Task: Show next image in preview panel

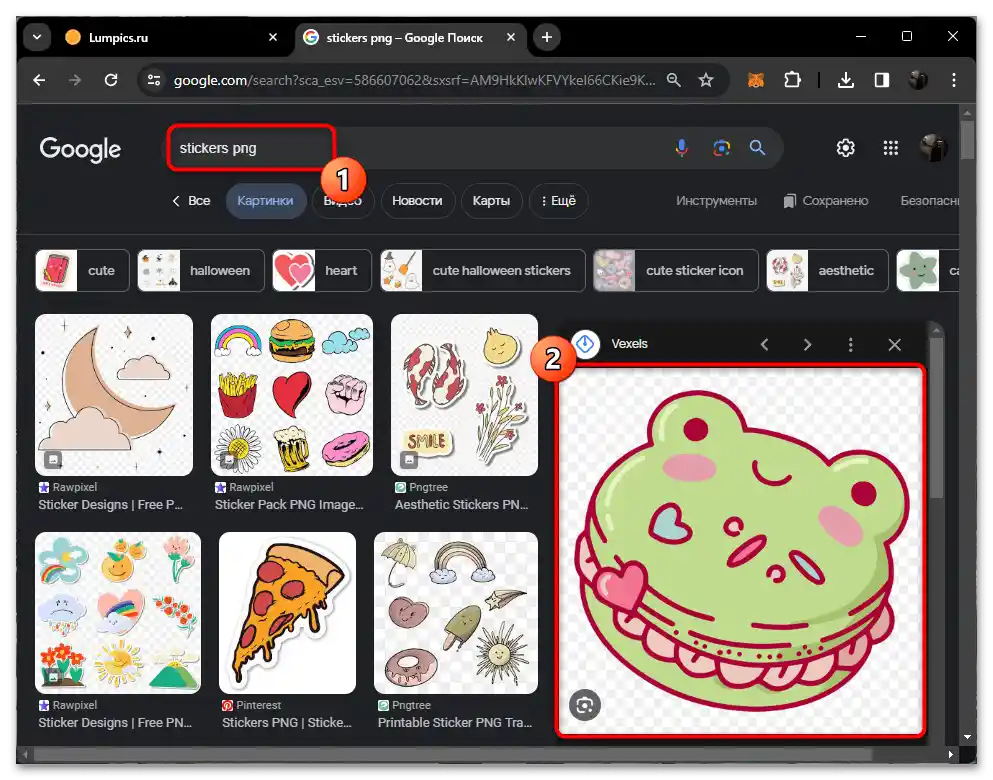Action: 807,344
